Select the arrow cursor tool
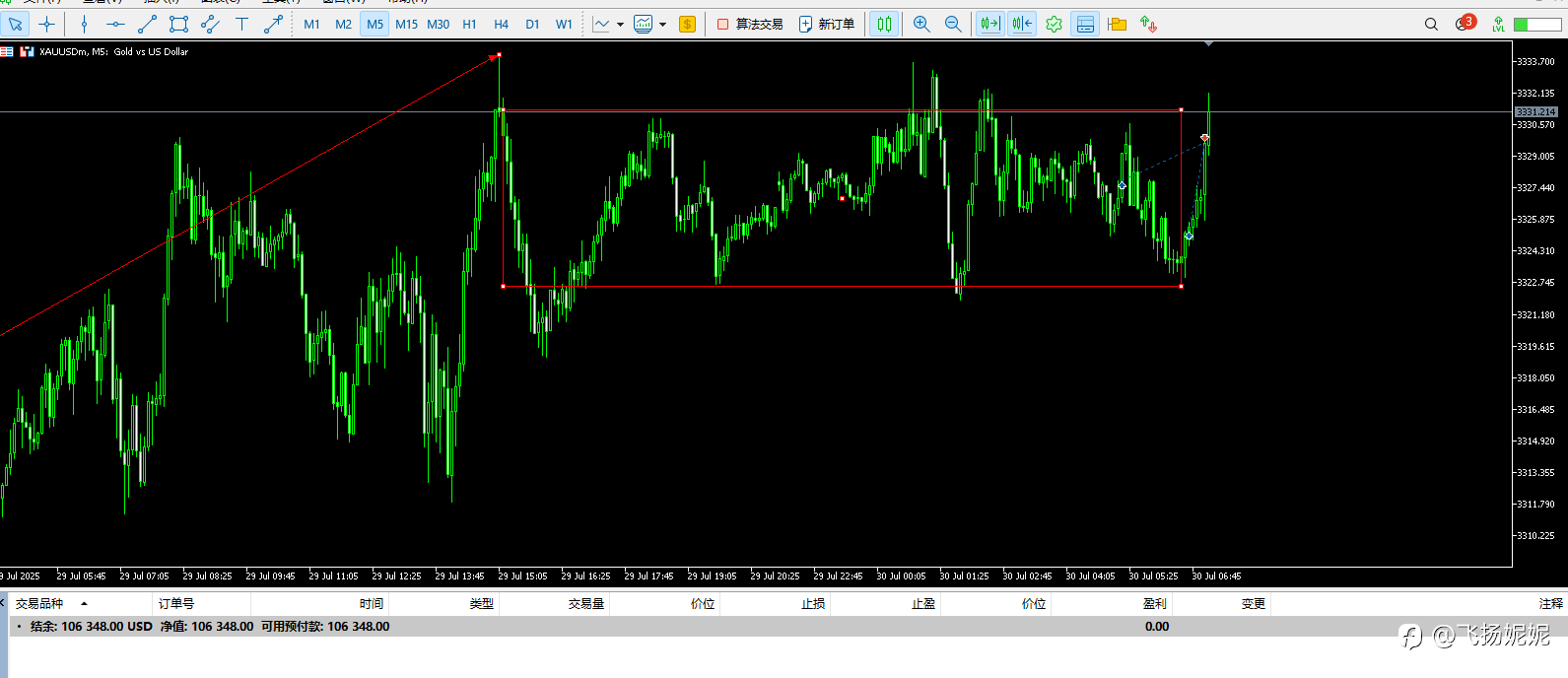Viewport: 1568px width, 678px height. click(15, 24)
